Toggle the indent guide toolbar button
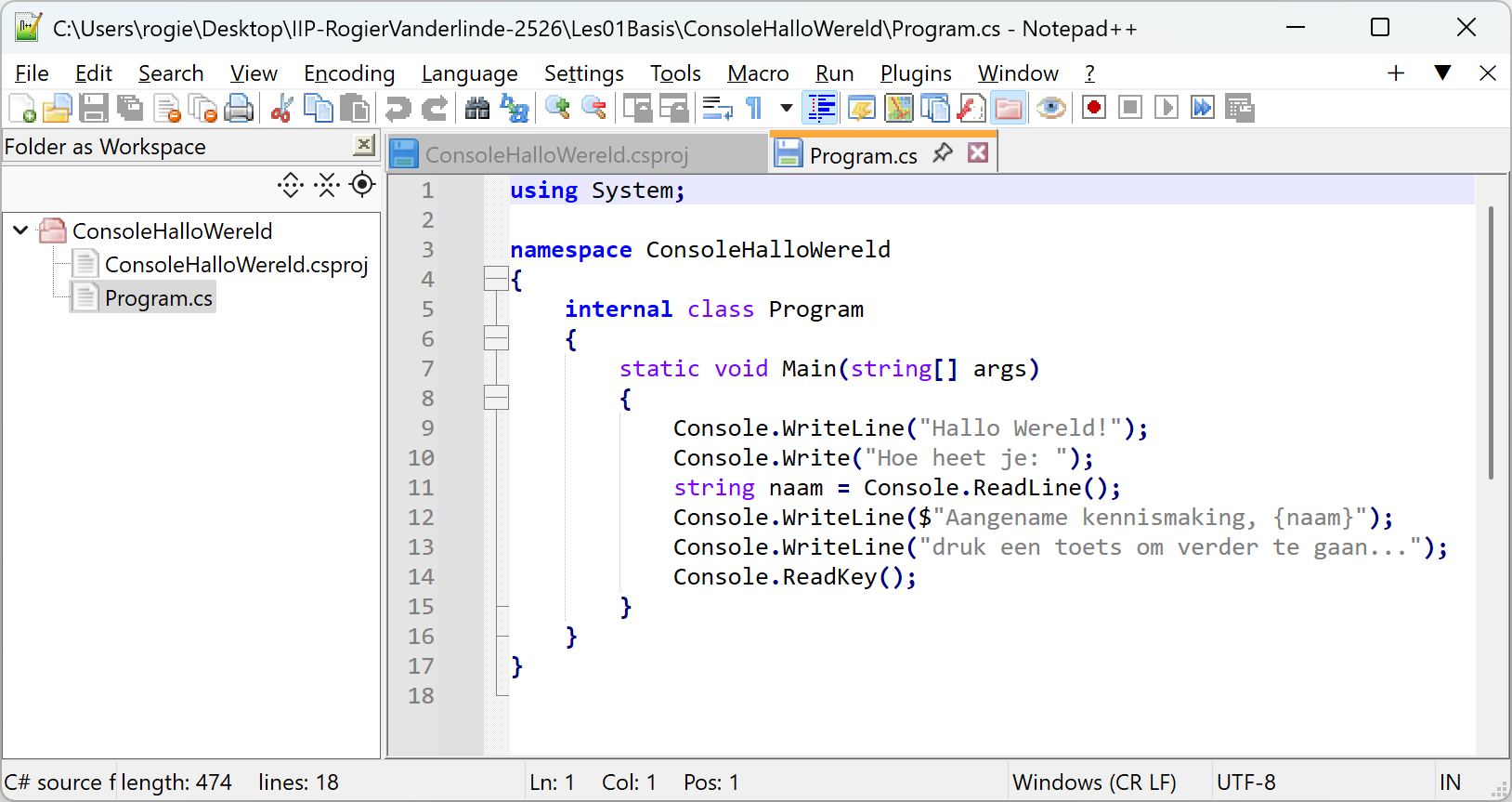Viewport: 1512px width, 802px height. point(822,109)
